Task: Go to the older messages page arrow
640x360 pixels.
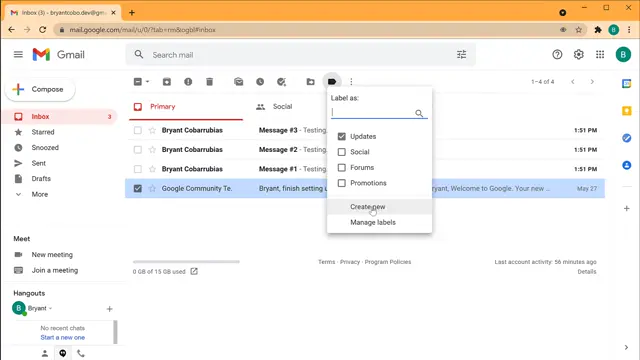Action: click(x=592, y=82)
